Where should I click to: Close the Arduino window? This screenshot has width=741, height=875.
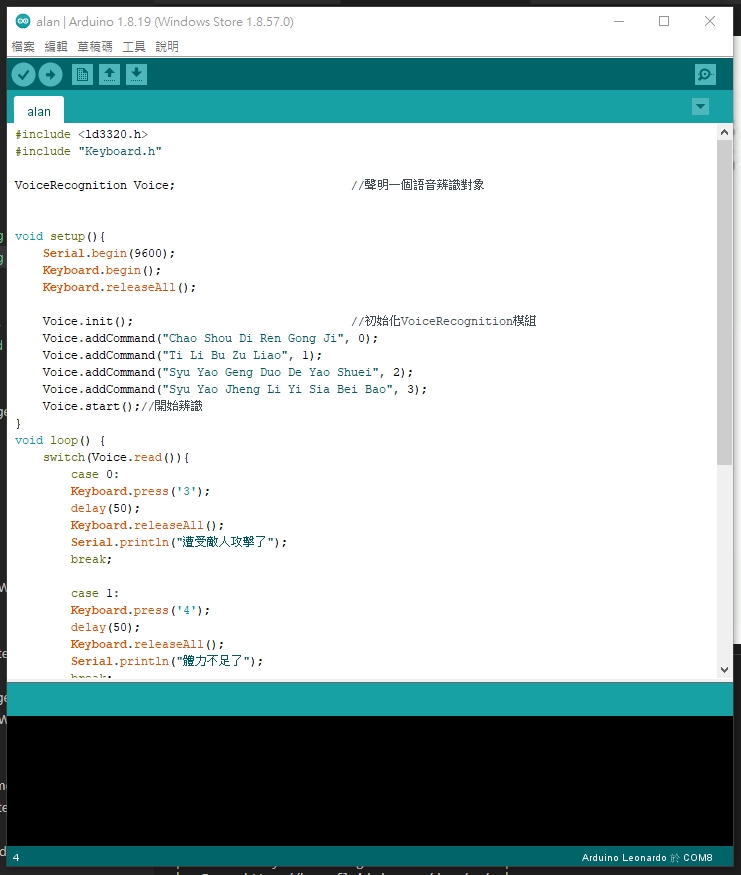click(710, 21)
